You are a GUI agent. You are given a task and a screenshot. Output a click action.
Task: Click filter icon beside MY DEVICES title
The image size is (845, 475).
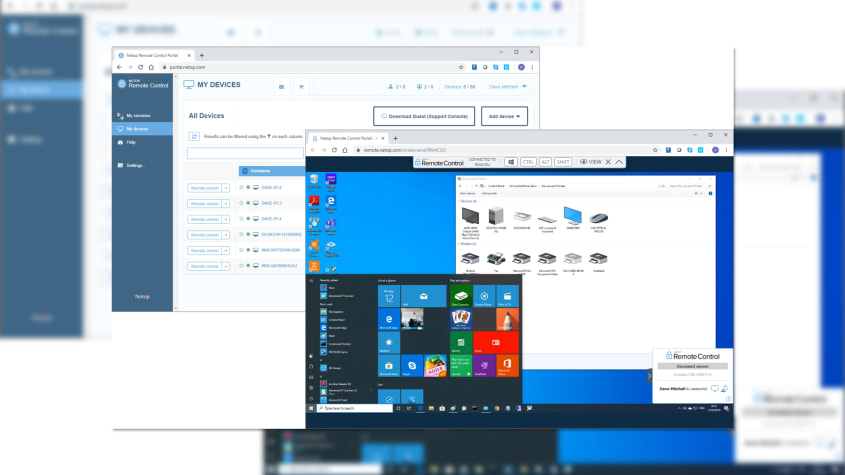coord(301,87)
